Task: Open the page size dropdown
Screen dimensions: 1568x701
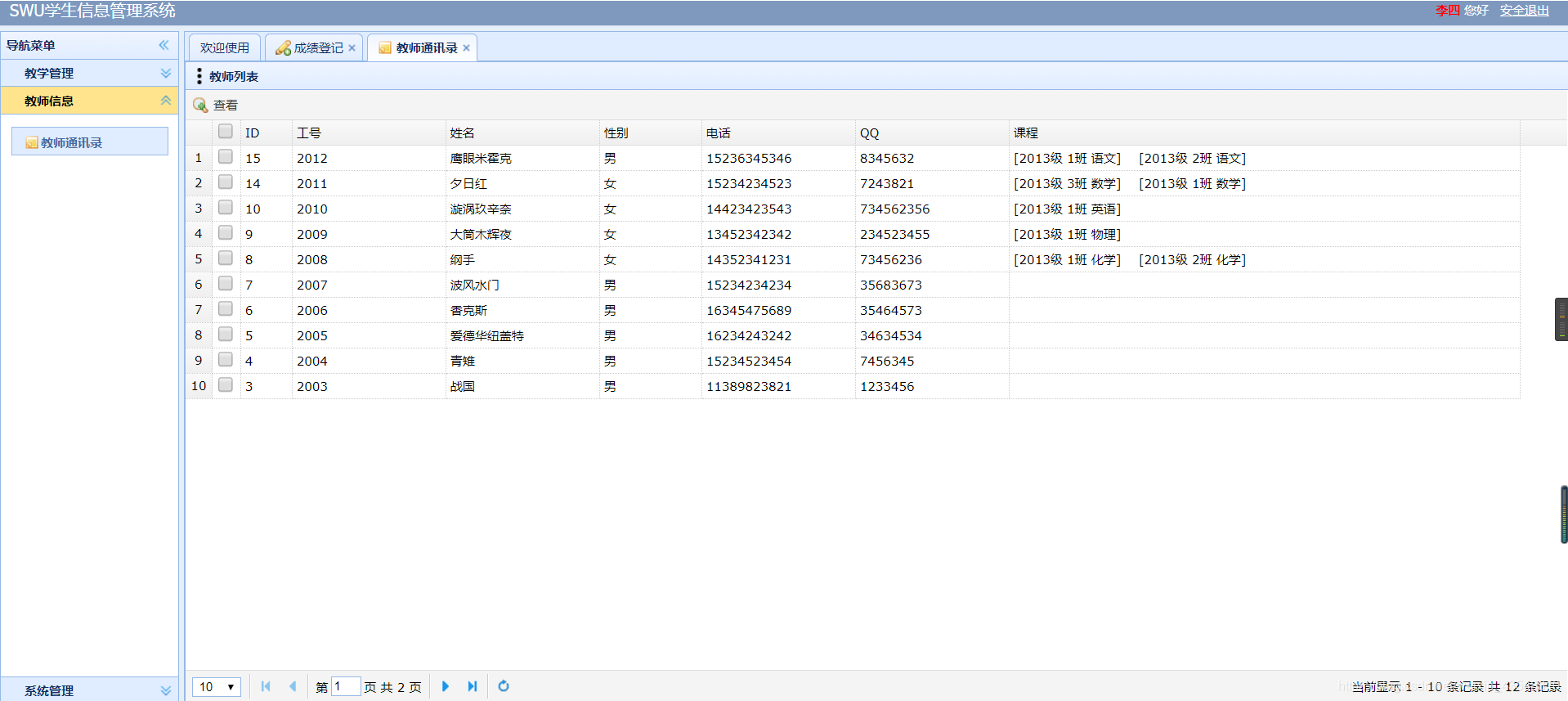Action: (x=217, y=687)
